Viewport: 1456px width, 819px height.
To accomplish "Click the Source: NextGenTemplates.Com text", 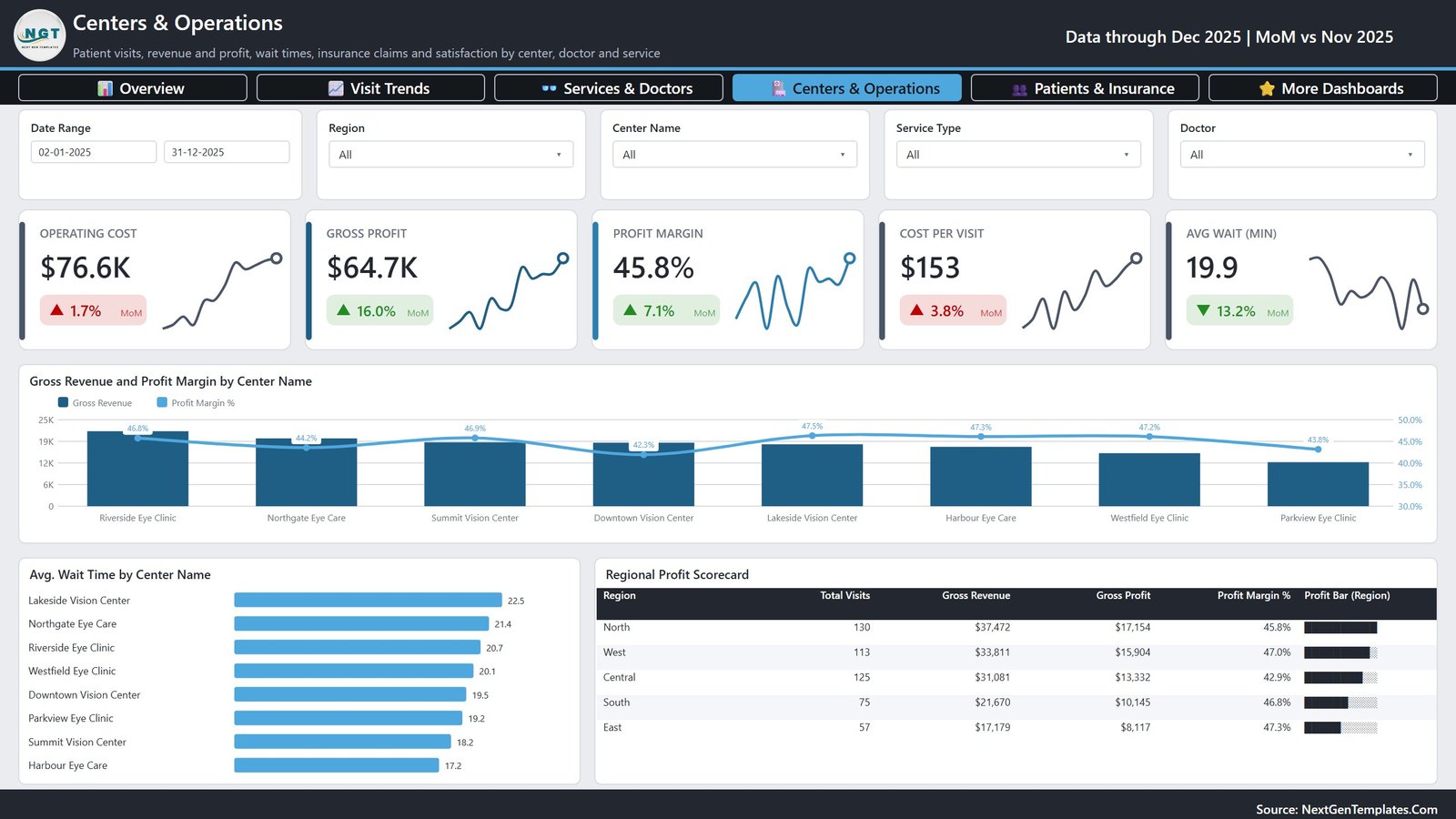I will pyautogui.click(x=1347, y=809).
